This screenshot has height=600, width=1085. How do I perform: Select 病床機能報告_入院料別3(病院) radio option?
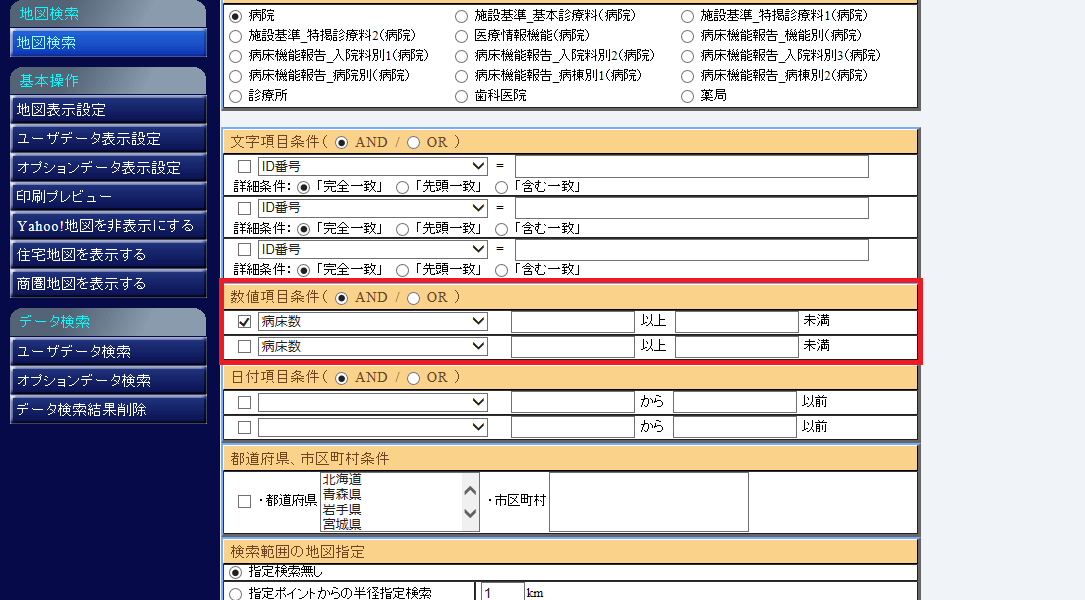pyautogui.click(x=687, y=56)
